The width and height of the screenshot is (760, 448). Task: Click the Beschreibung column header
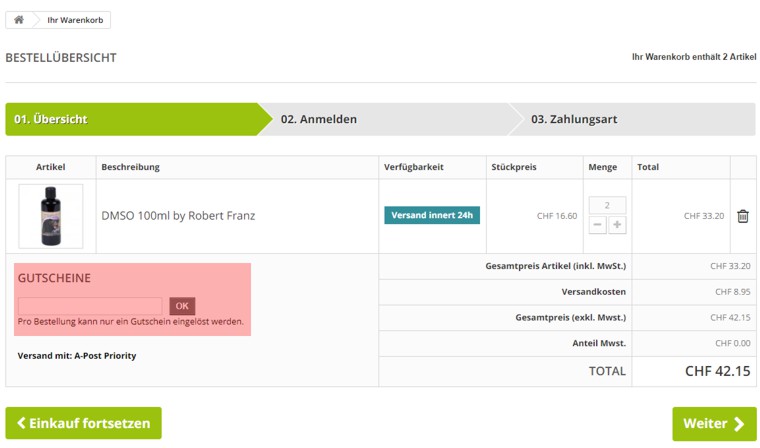[x=130, y=167]
